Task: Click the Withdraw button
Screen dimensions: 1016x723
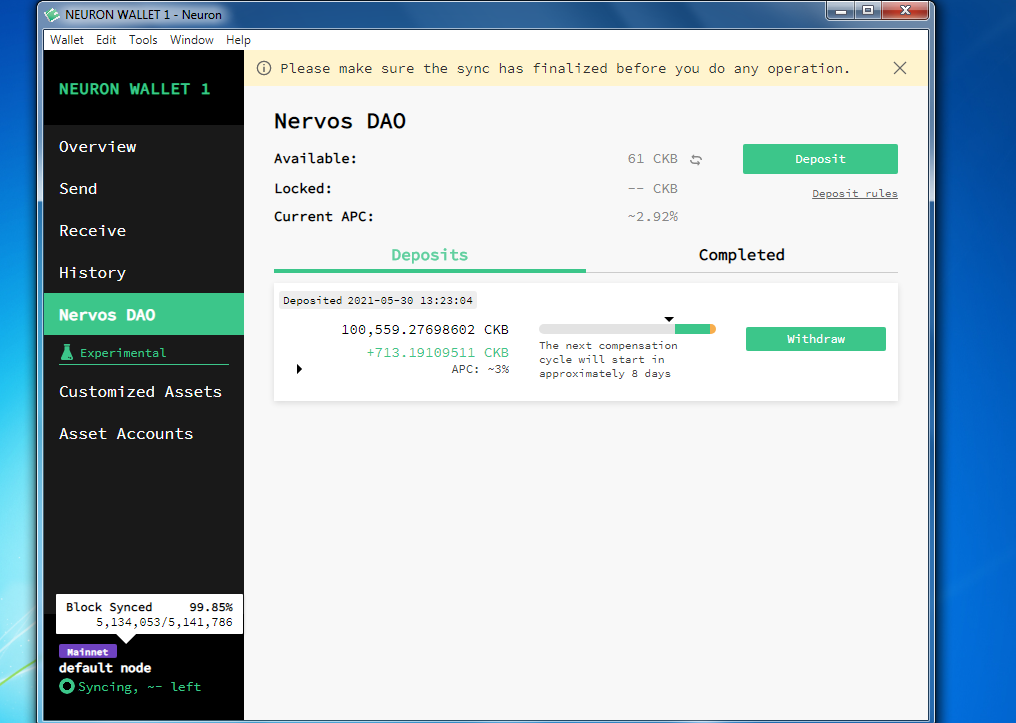Action: coord(815,338)
